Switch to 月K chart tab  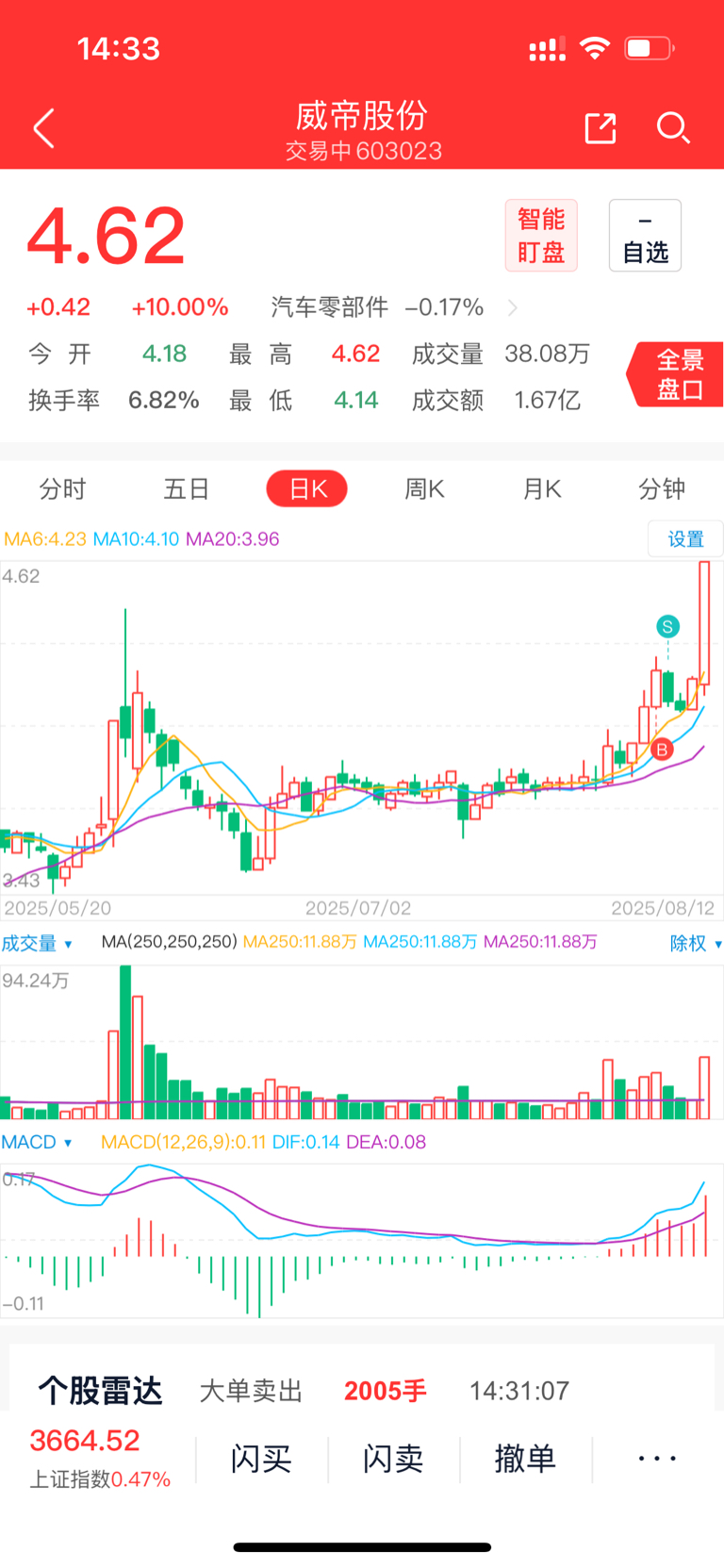click(x=542, y=488)
